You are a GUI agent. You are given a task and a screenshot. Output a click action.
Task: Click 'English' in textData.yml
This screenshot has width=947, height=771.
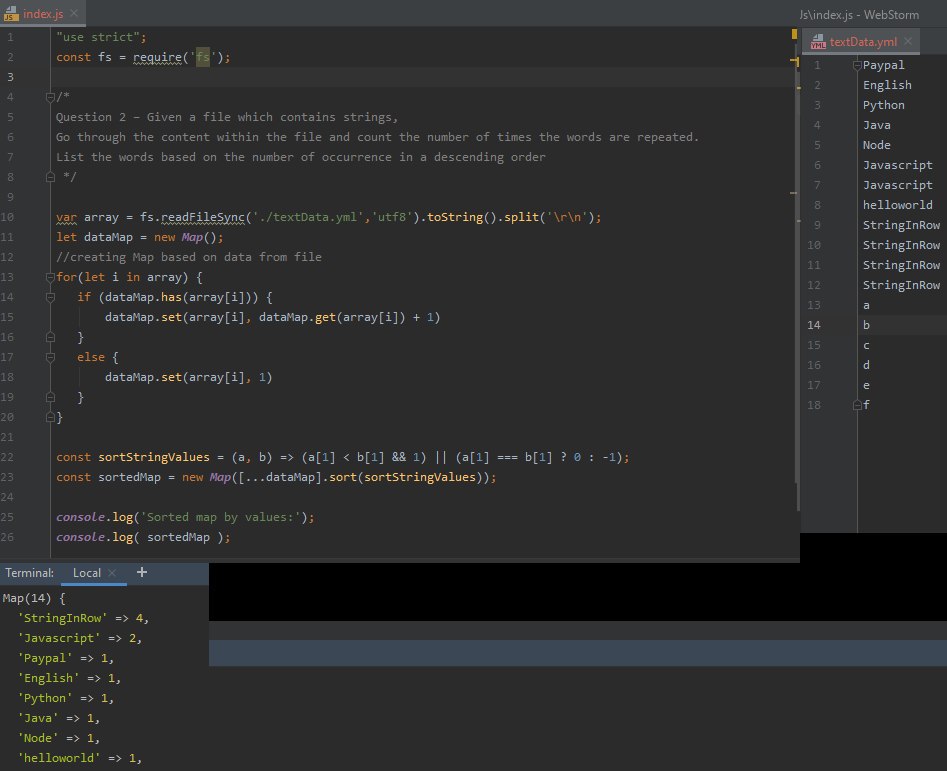(x=887, y=85)
